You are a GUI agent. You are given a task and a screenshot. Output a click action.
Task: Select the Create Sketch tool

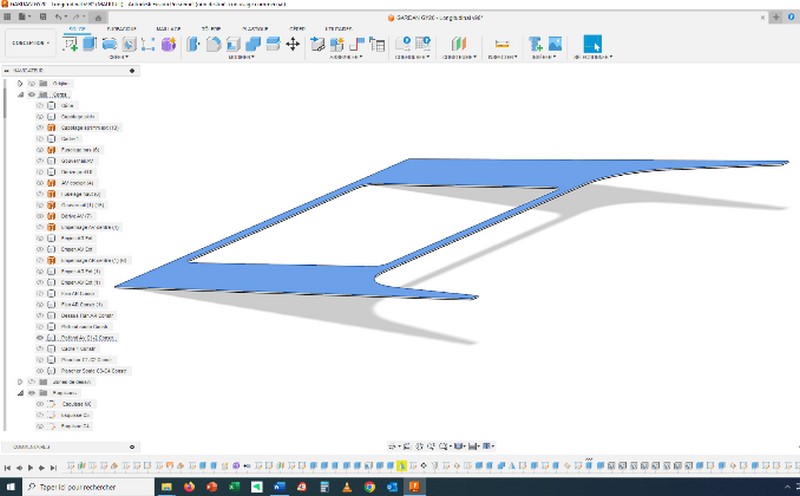point(71,43)
